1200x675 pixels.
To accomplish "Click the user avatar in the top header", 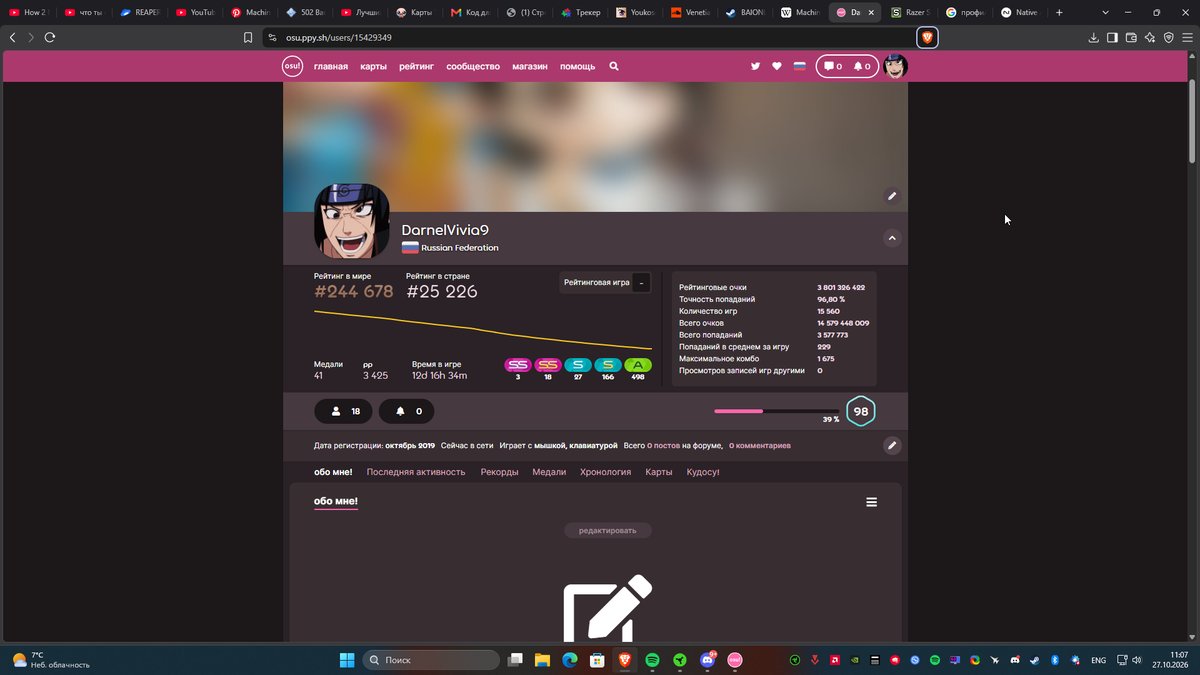I will click(x=895, y=66).
